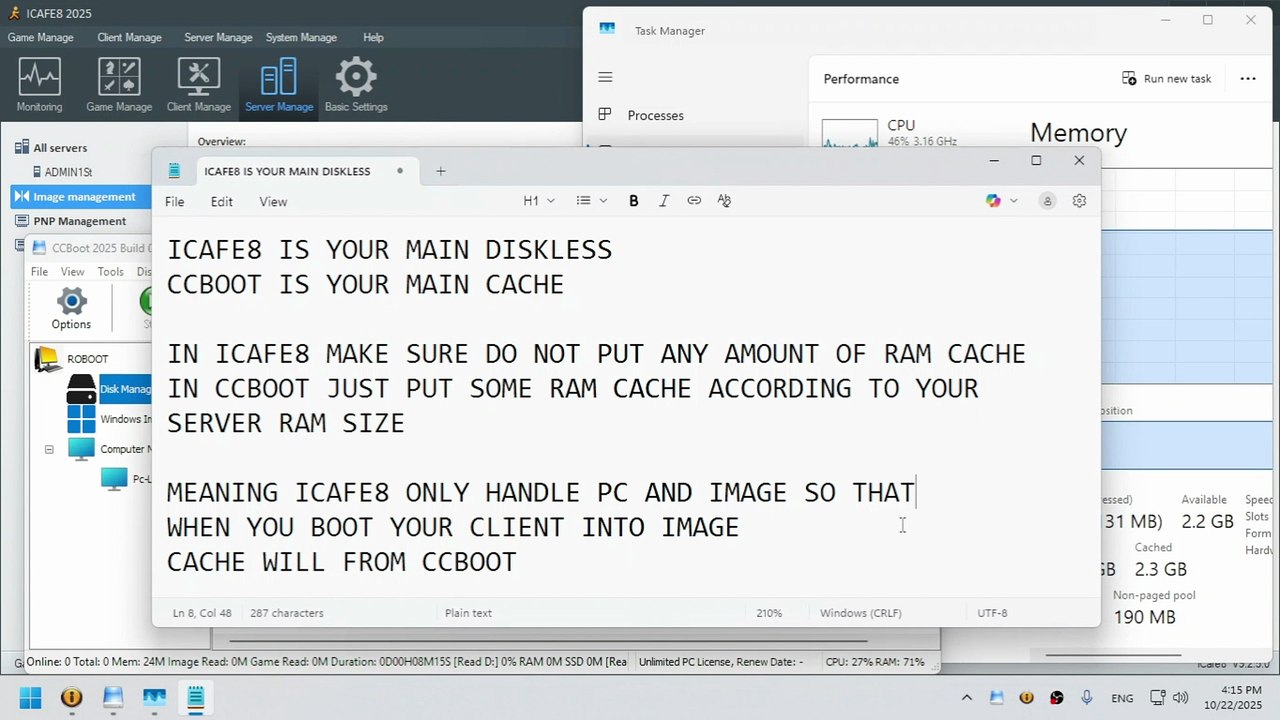Open list style dropdown in Notepad
The height and width of the screenshot is (720, 1280).
[591, 201]
